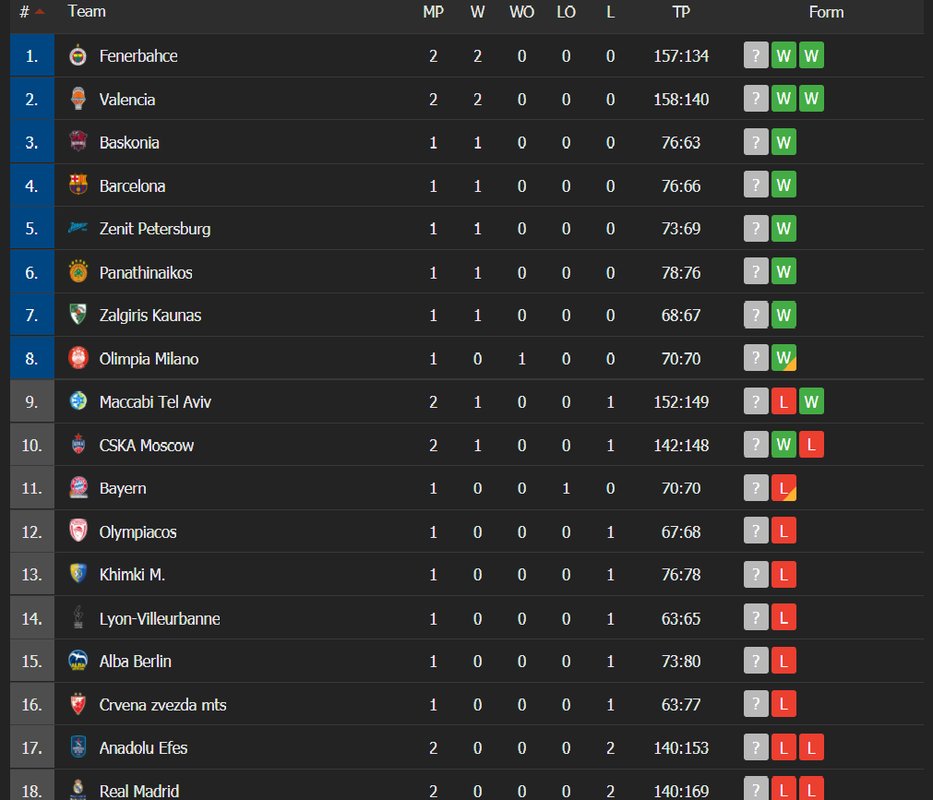Open the Real Madrid team link
Image resolution: width=933 pixels, height=800 pixels.
pos(139,791)
